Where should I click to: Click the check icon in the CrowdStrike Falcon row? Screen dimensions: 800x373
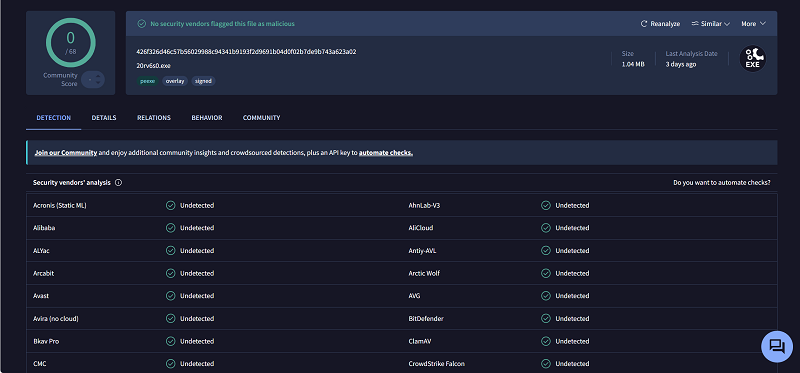[546, 364]
